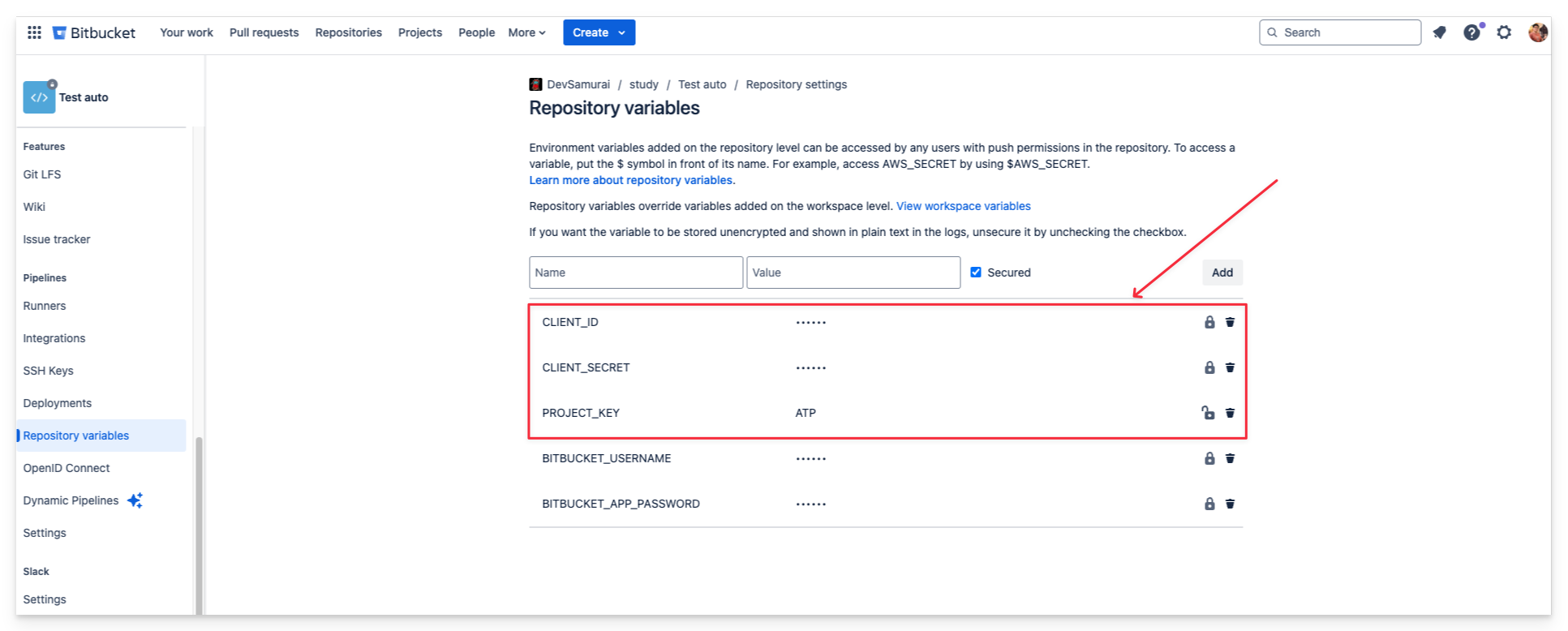
Task: Delete the PROJECT_KEY variable
Action: (1230, 413)
